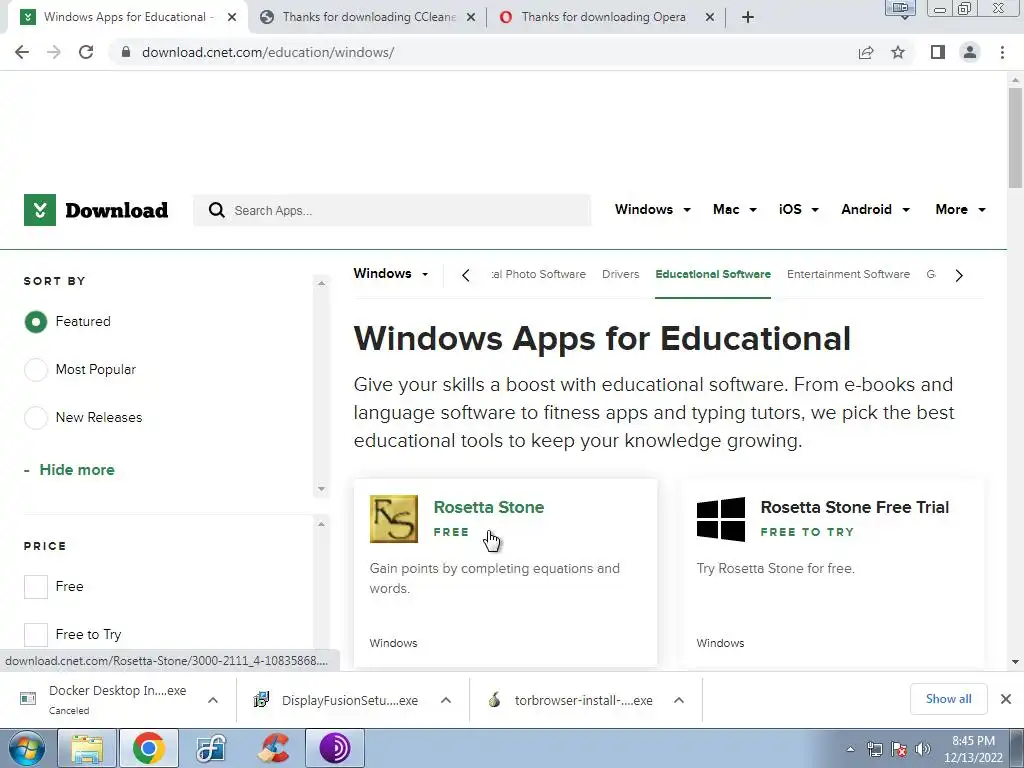The width and height of the screenshot is (1024, 768).
Task: Click the Sort By panel scroll-down arrow
Action: click(321, 488)
